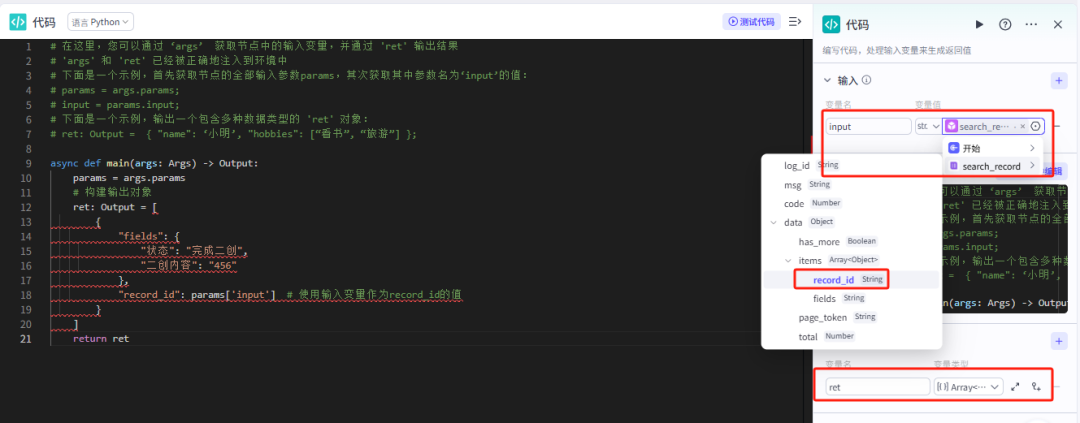Click the input variable name field
The height and width of the screenshot is (423, 1080).
[x=869, y=126]
